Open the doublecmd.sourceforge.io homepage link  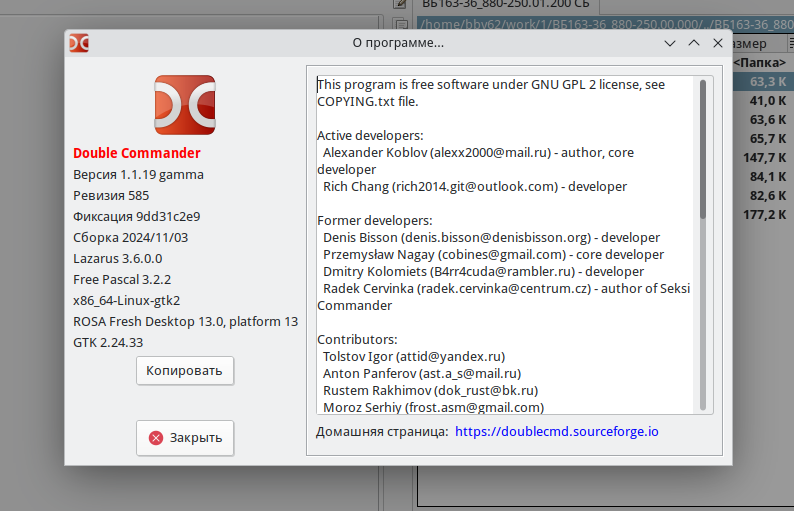[x=557, y=431]
